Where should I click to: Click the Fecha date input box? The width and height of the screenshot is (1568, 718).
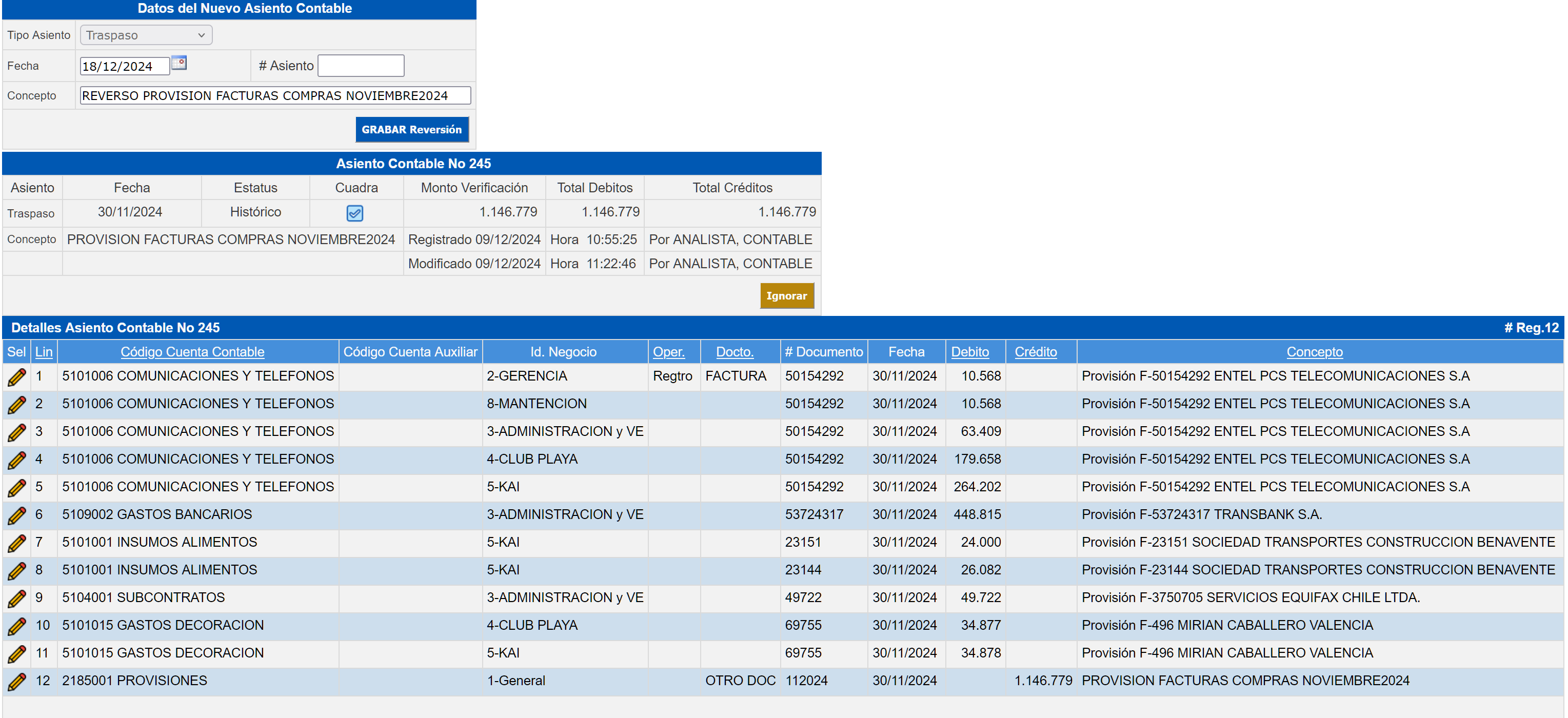pos(124,66)
